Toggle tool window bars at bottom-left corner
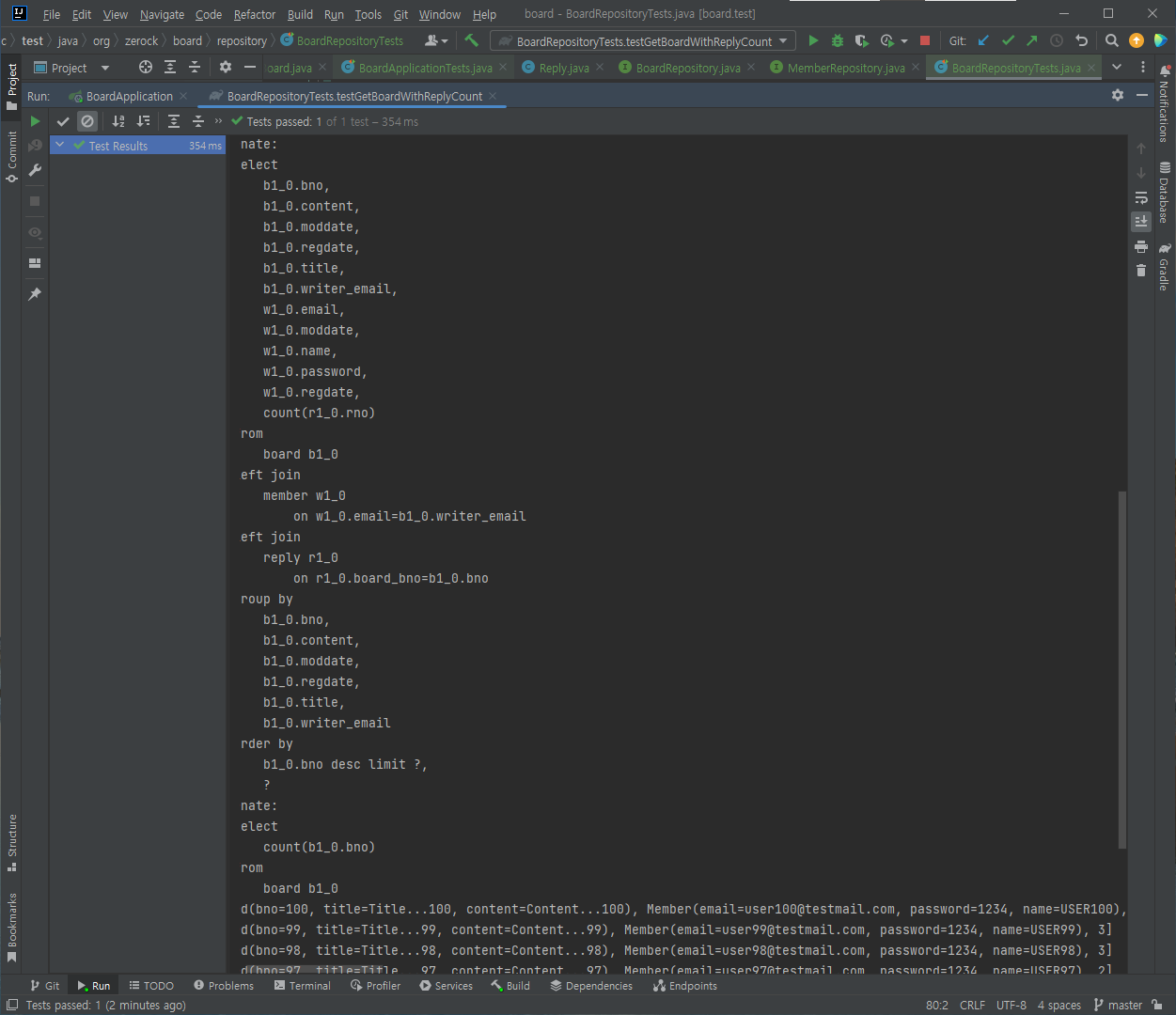Image resolution: width=1176 pixels, height=1015 pixels. 11,1005
